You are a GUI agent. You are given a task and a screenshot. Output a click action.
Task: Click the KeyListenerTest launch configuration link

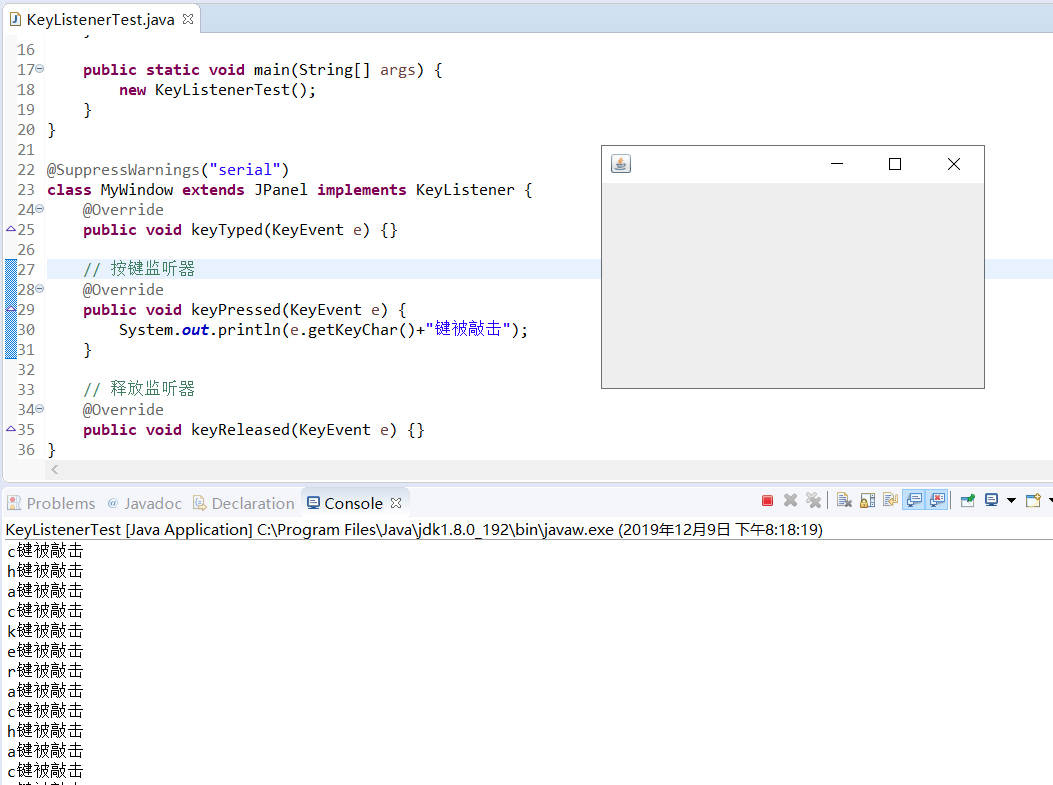[x=60, y=529]
